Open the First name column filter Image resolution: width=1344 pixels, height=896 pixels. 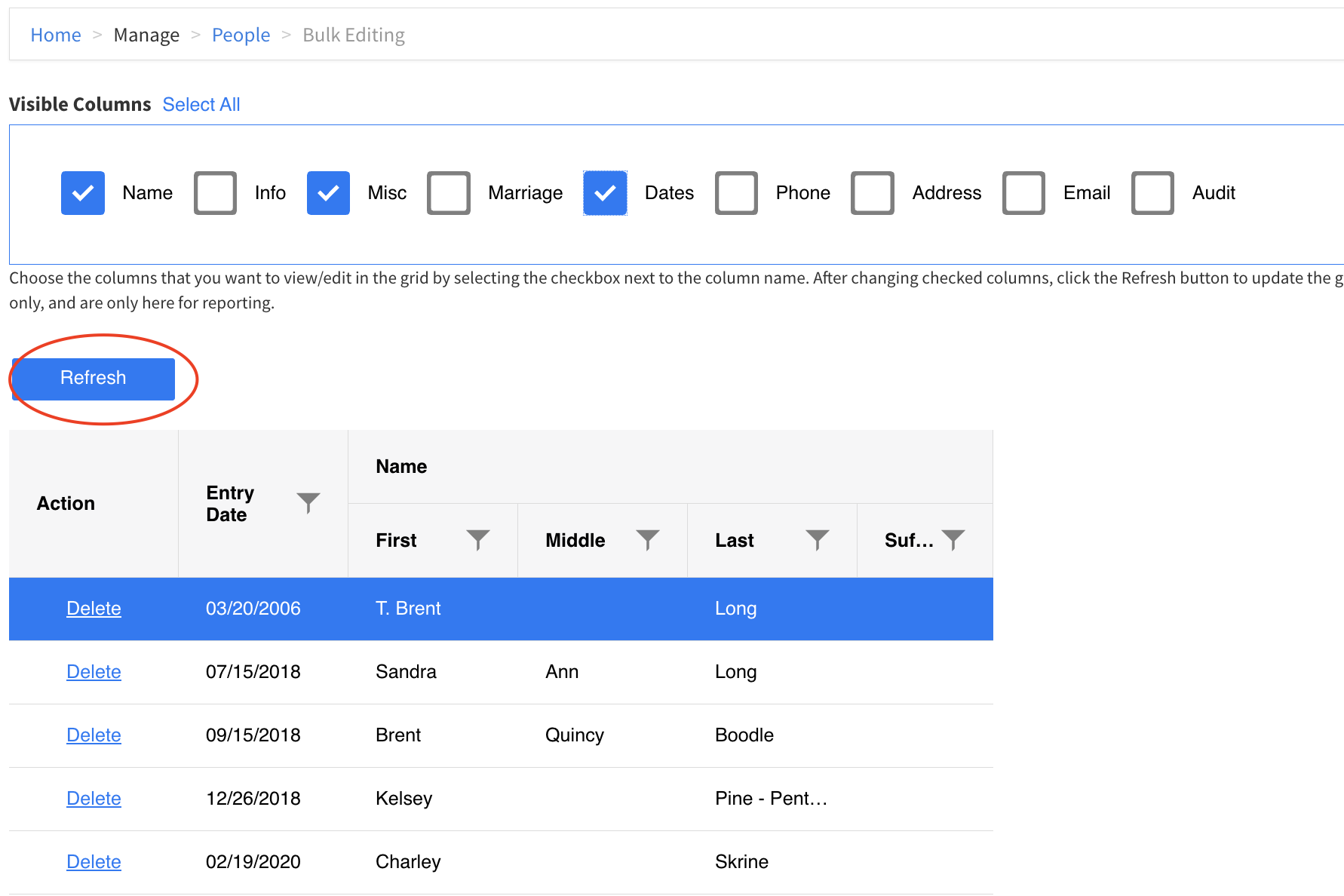click(x=477, y=540)
